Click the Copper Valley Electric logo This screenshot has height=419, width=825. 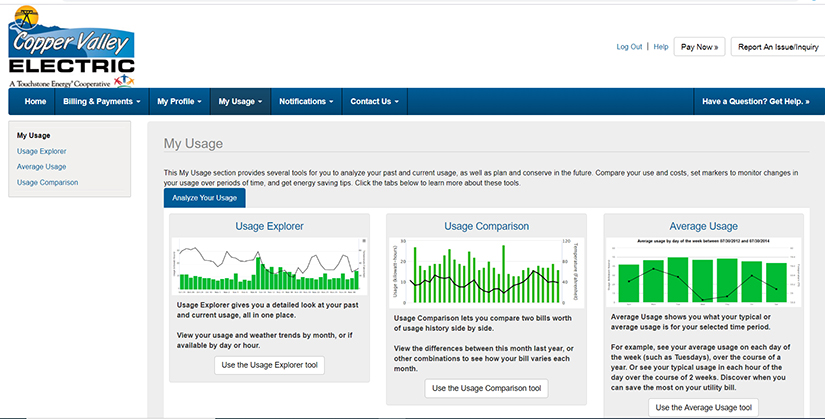click(x=70, y=45)
